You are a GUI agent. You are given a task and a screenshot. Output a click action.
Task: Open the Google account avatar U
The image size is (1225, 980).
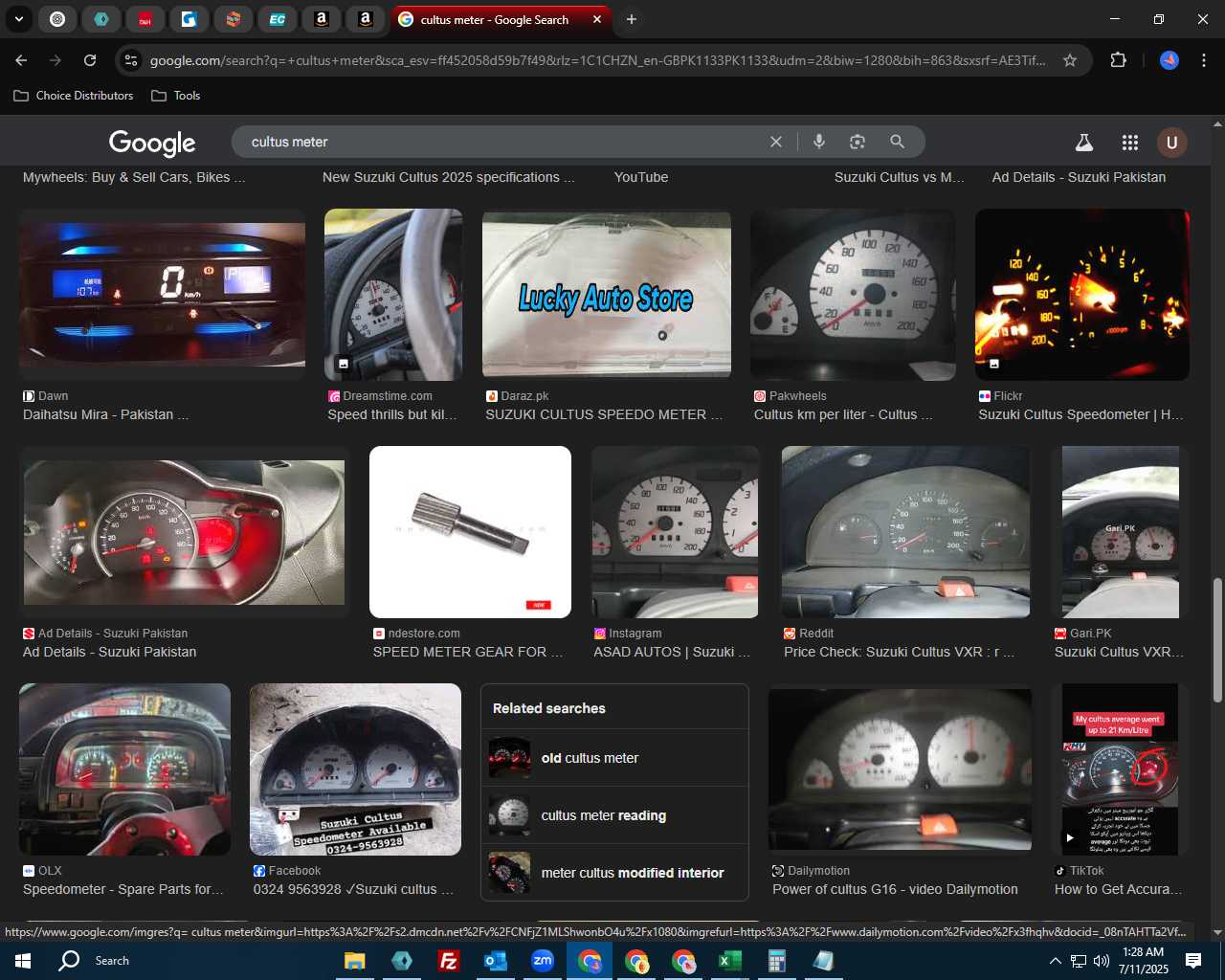1171,143
